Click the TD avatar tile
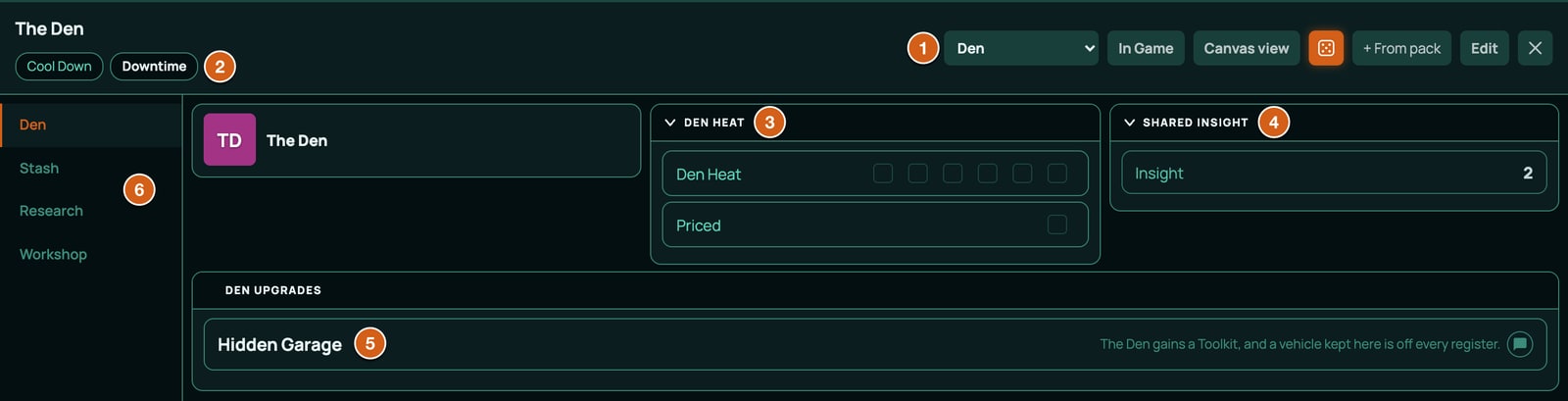This screenshot has width=1568, height=401. 229,139
